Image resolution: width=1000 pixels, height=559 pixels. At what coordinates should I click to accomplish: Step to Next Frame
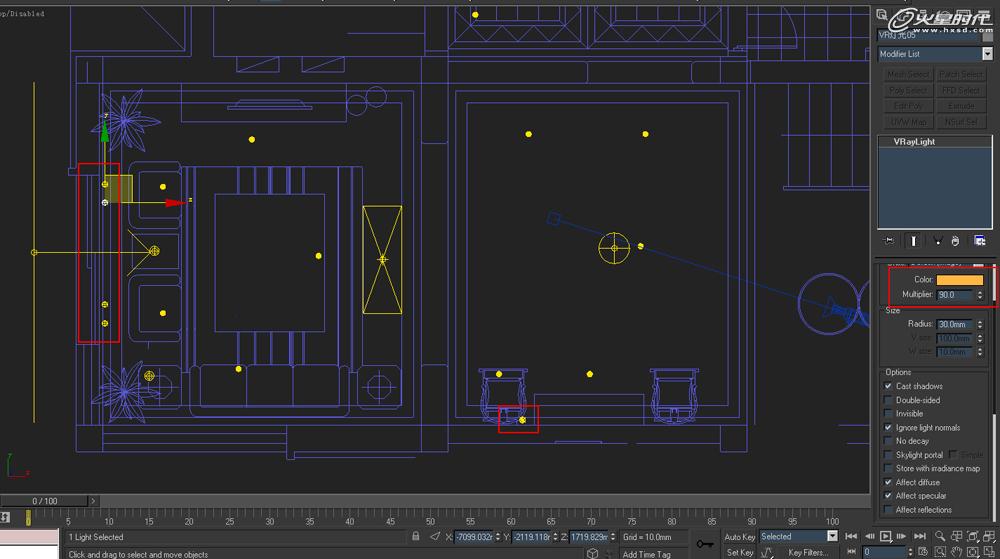point(901,537)
